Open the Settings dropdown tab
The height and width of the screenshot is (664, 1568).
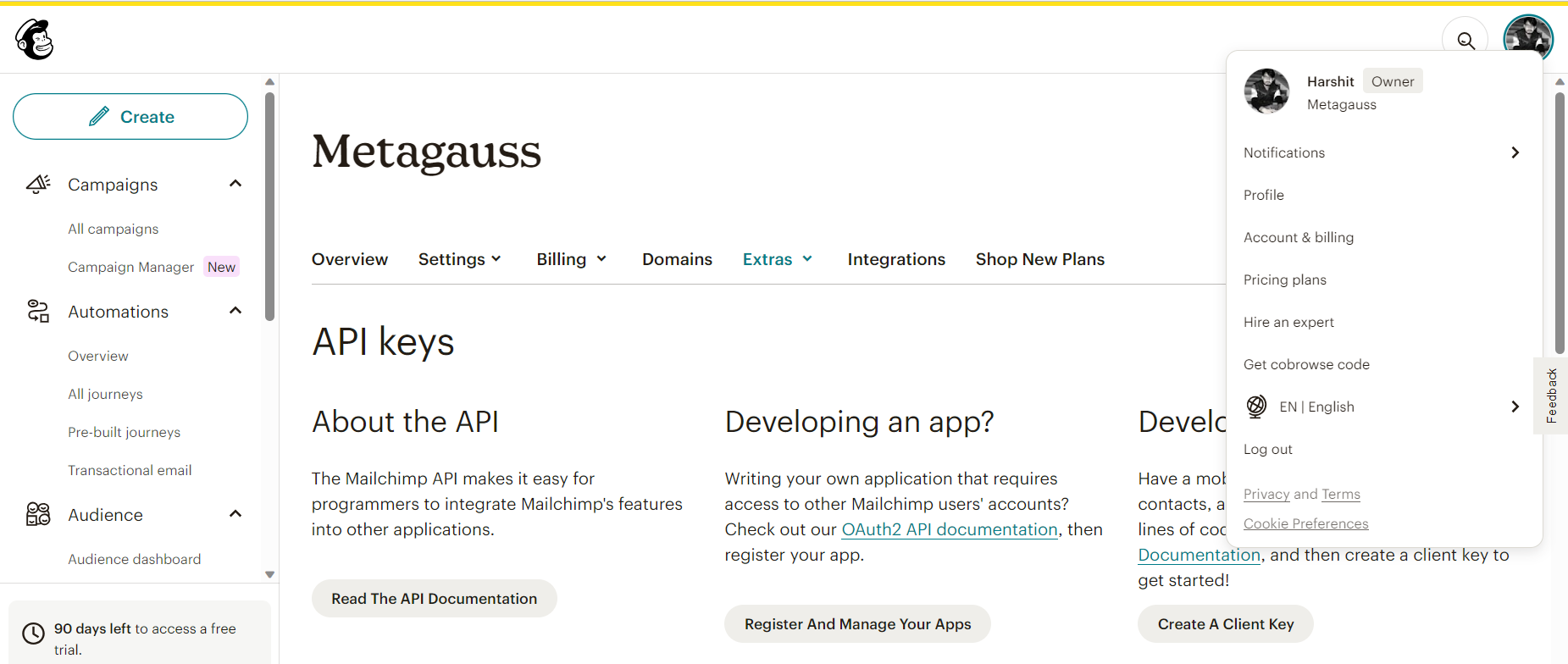tap(459, 259)
